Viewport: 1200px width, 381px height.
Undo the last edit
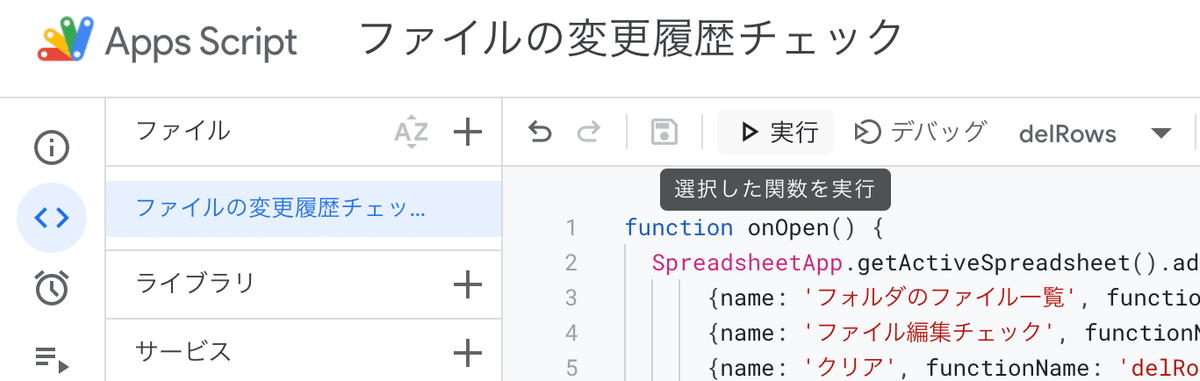(540, 132)
